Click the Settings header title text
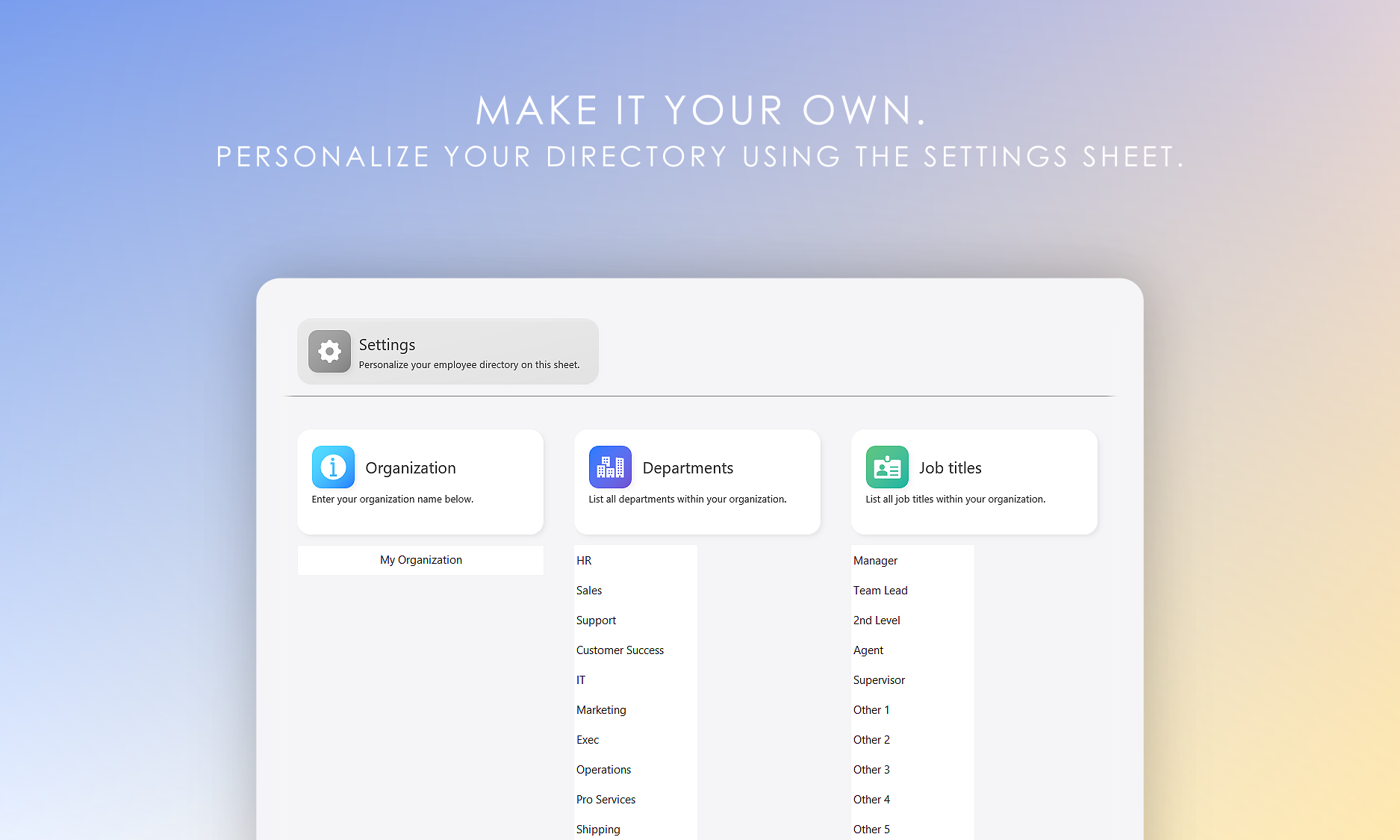 point(387,345)
